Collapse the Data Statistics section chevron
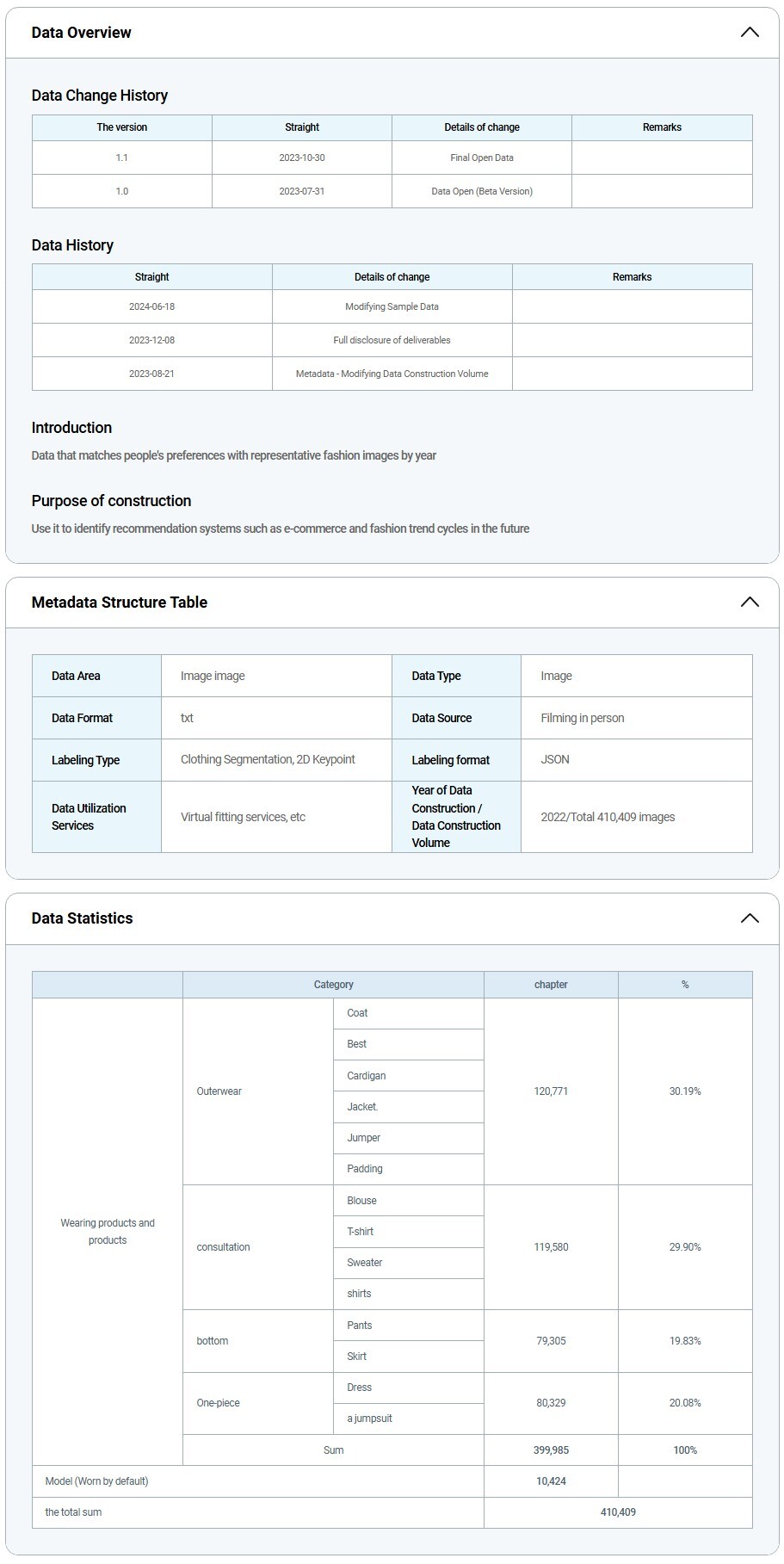The height and width of the screenshot is (1564, 784). [x=750, y=918]
